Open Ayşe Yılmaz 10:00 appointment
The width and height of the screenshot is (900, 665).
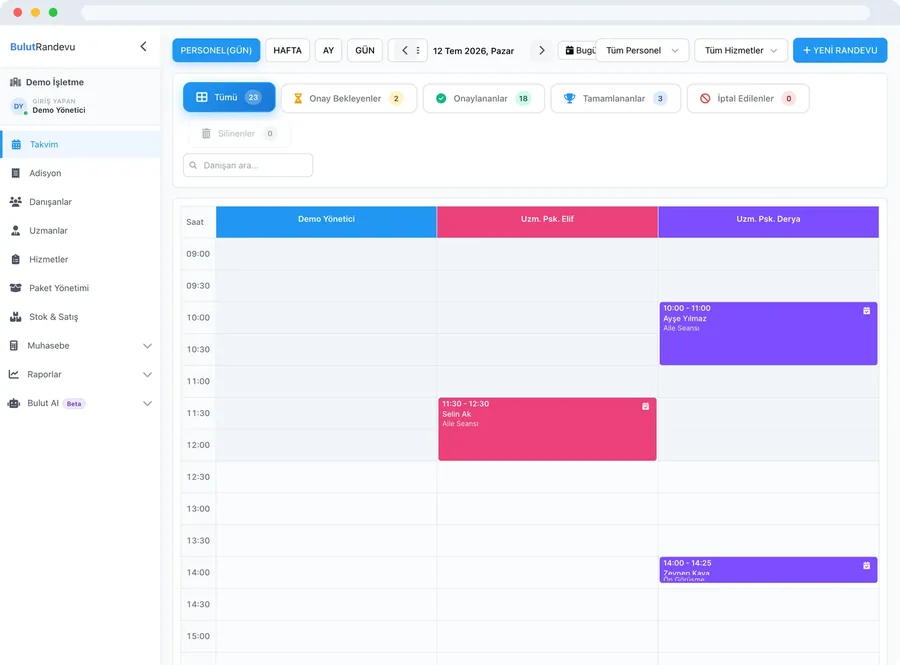768,333
